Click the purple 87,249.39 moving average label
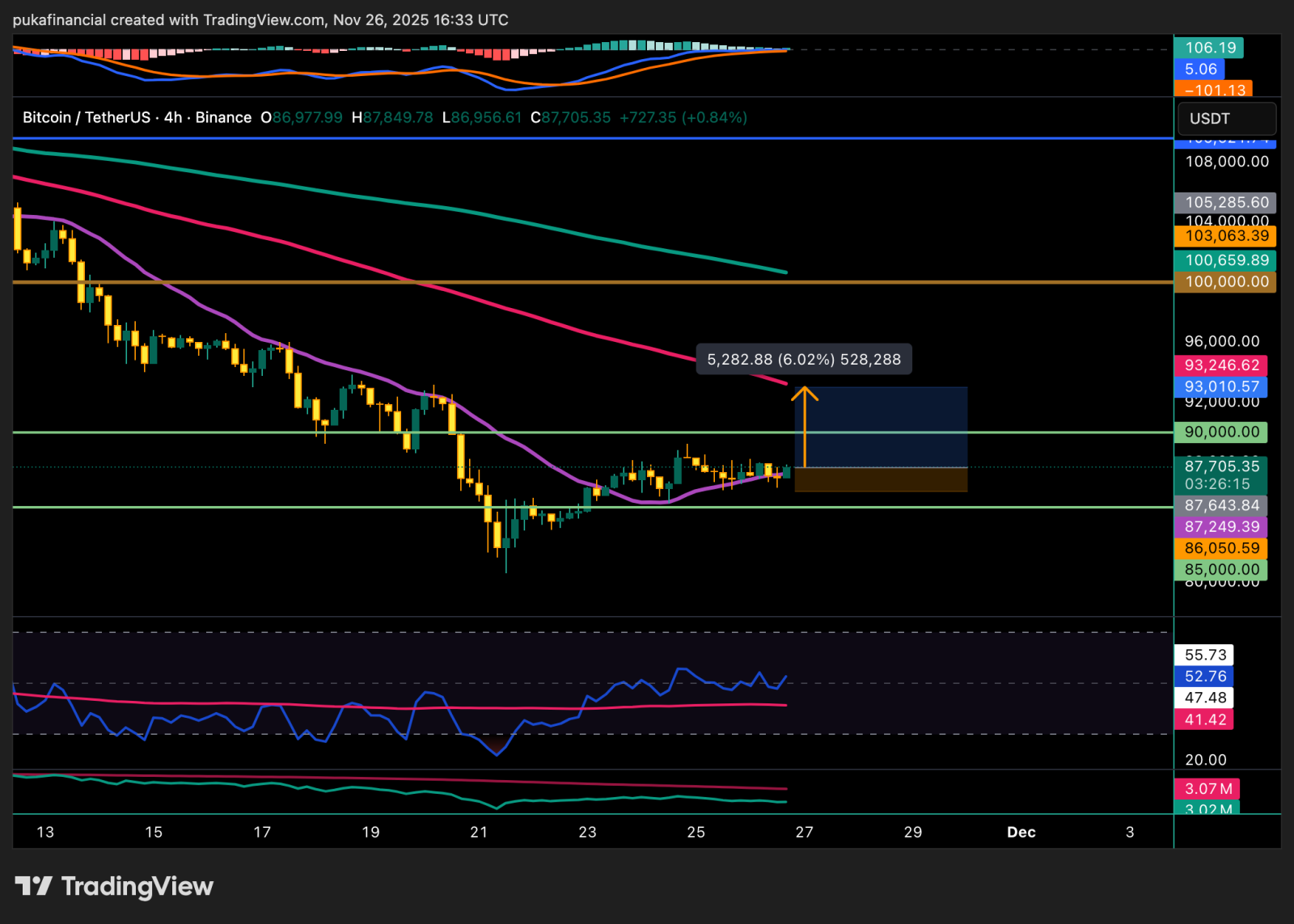Screen dimensions: 1294x924 pyautogui.click(x=1221, y=527)
